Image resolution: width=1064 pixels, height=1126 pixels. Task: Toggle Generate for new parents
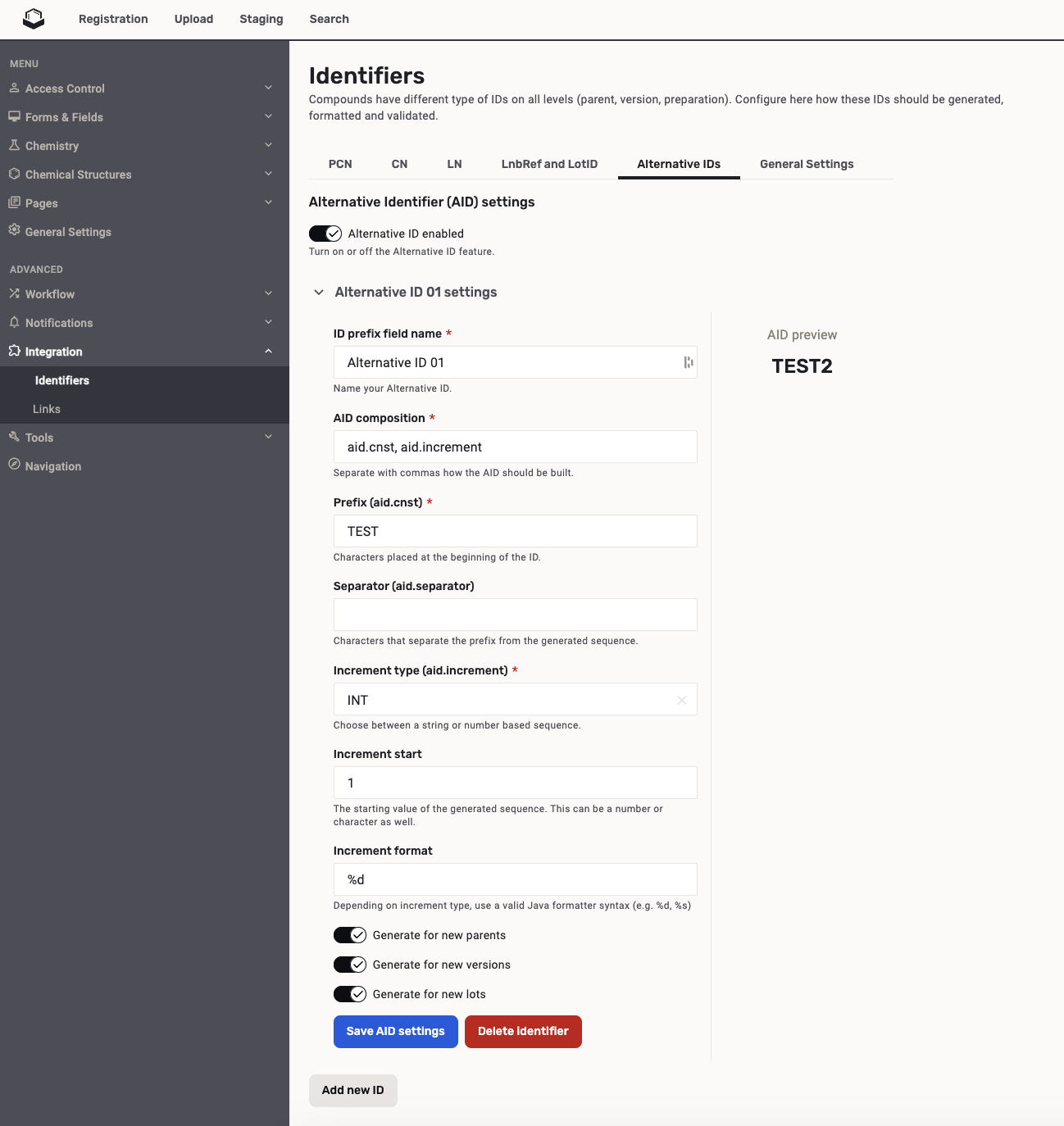click(350, 935)
